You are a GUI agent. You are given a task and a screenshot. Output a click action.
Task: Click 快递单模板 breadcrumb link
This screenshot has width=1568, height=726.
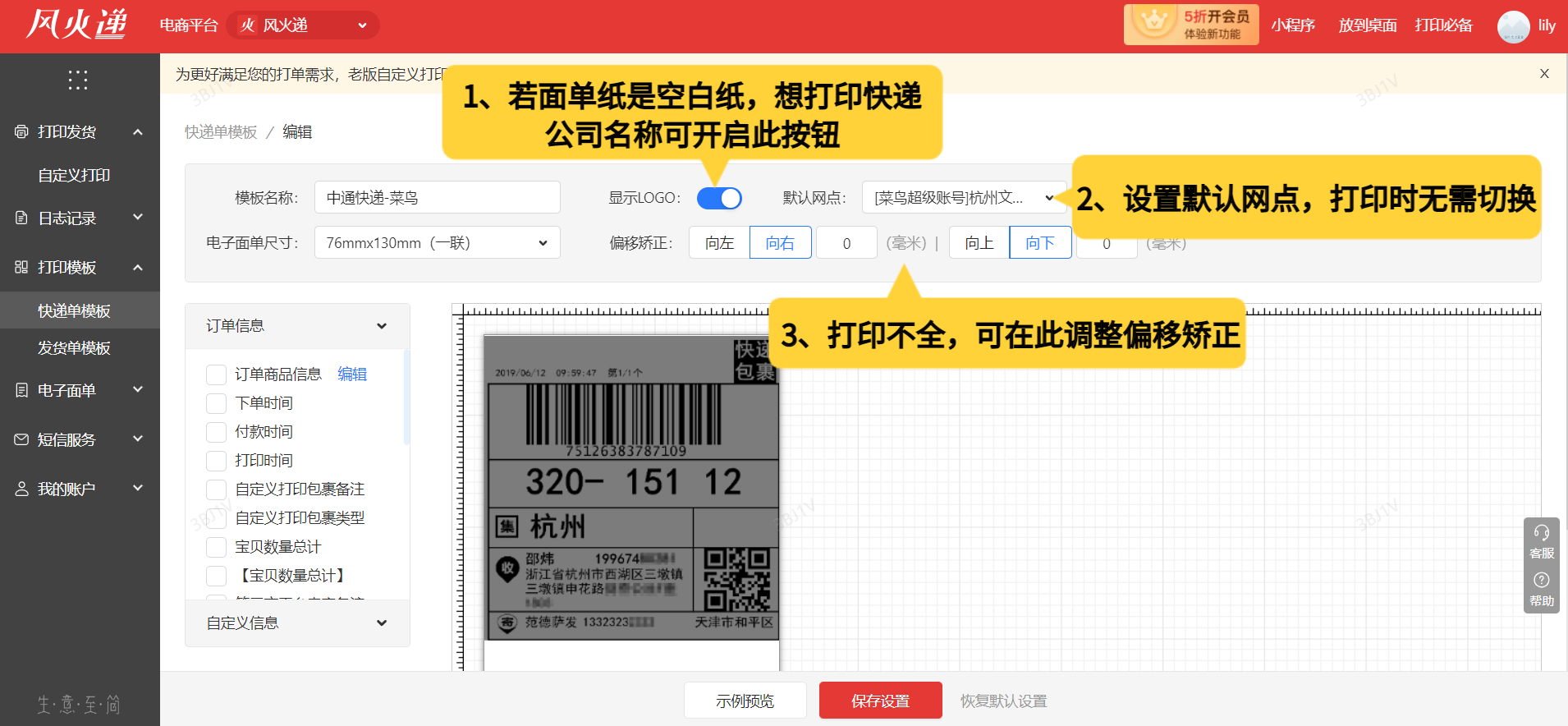[221, 132]
